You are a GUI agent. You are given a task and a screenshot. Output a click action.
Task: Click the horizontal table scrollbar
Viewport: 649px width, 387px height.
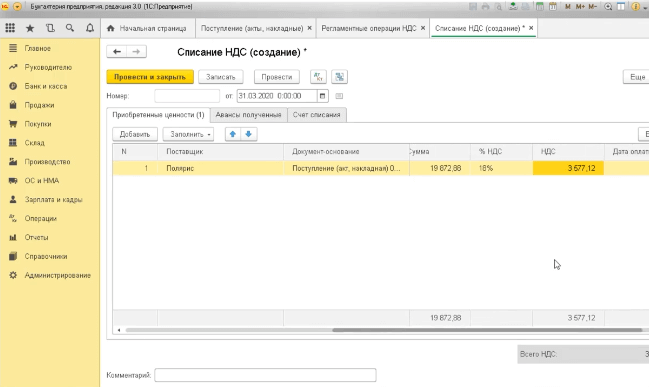487,330
